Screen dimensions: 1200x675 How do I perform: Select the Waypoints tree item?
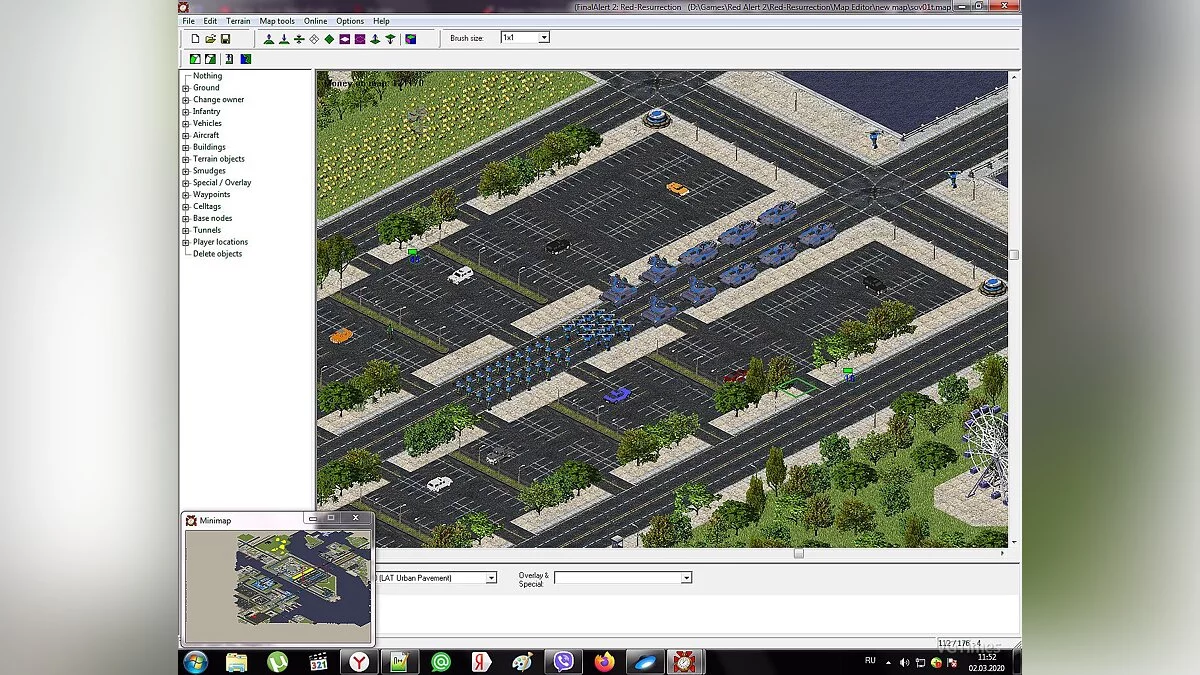pyautogui.click(x=211, y=195)
